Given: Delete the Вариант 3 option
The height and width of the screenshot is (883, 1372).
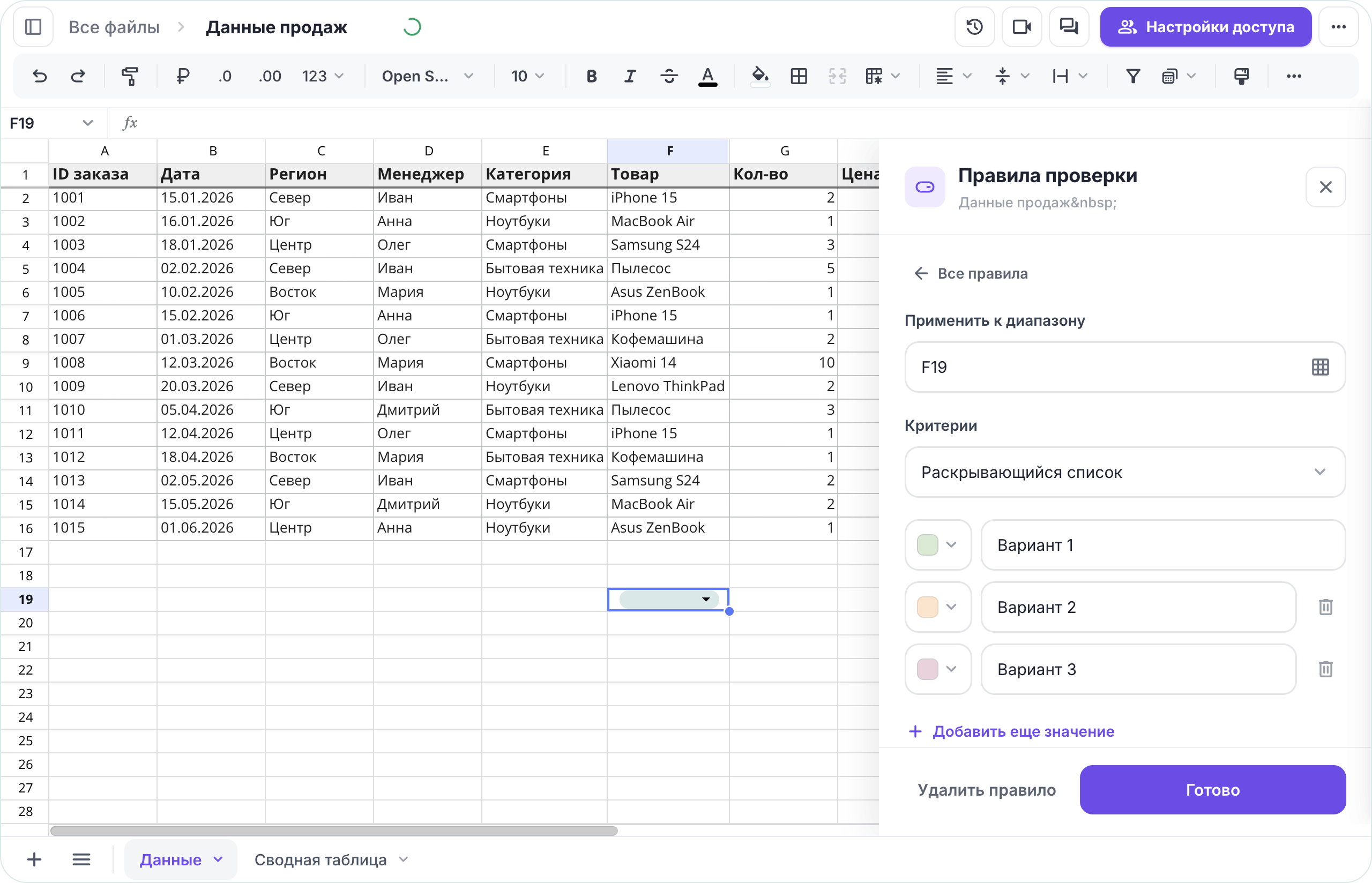Looking at the screenshot, I should (x=1325, y=669).
